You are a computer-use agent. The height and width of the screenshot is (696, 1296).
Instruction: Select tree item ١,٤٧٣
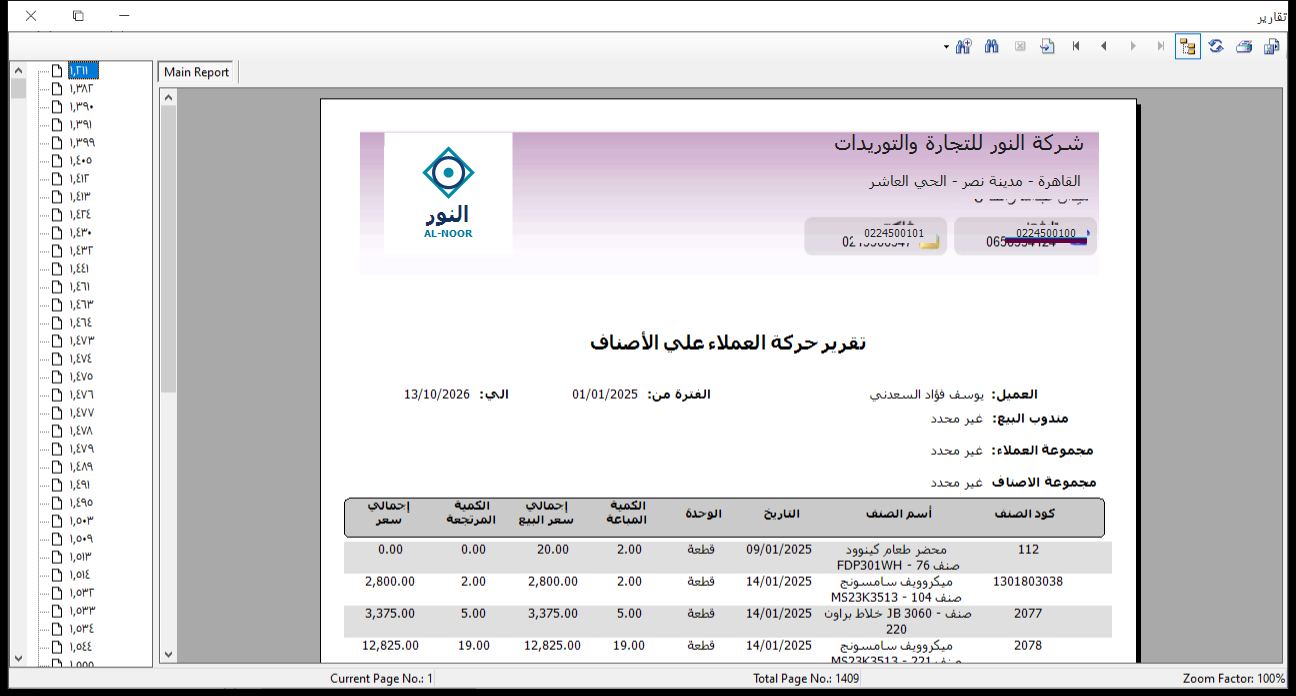(81, 341)
